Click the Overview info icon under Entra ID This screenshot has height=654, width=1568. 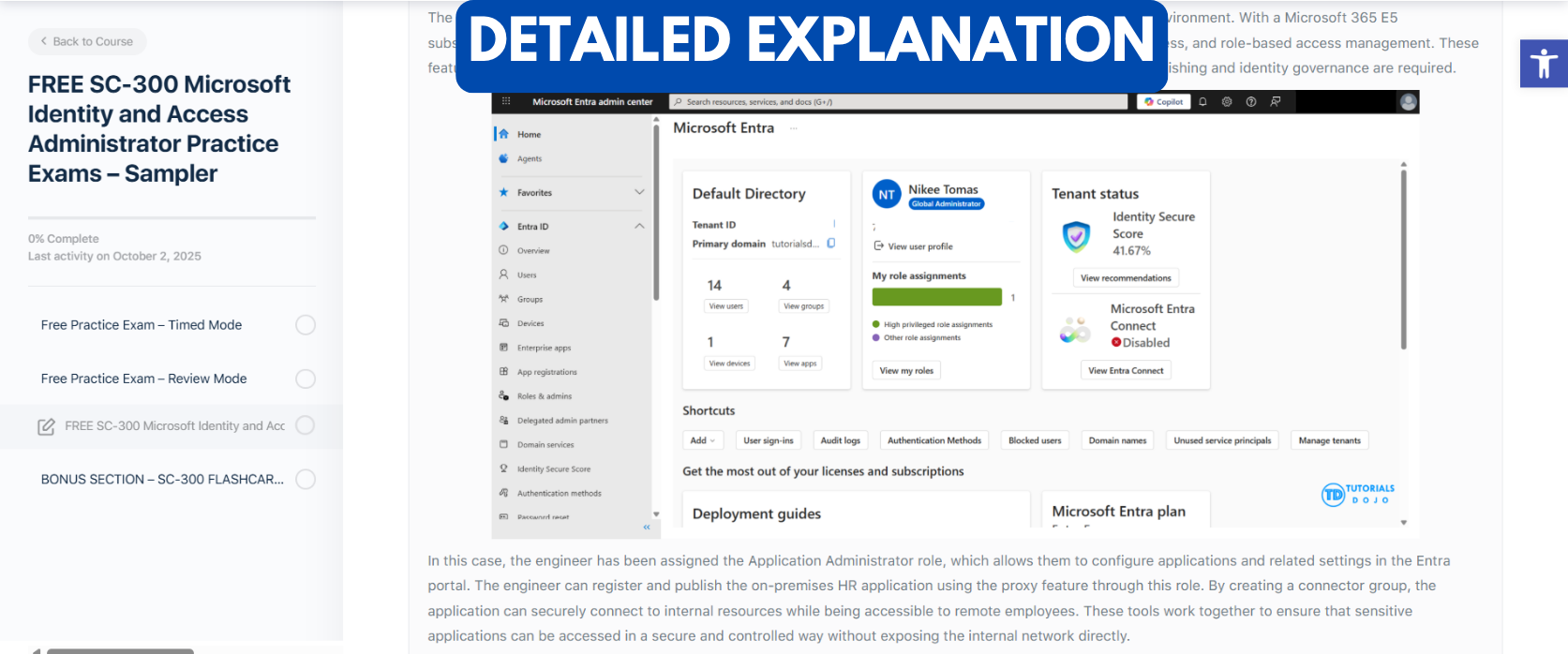tap(504, 250)
